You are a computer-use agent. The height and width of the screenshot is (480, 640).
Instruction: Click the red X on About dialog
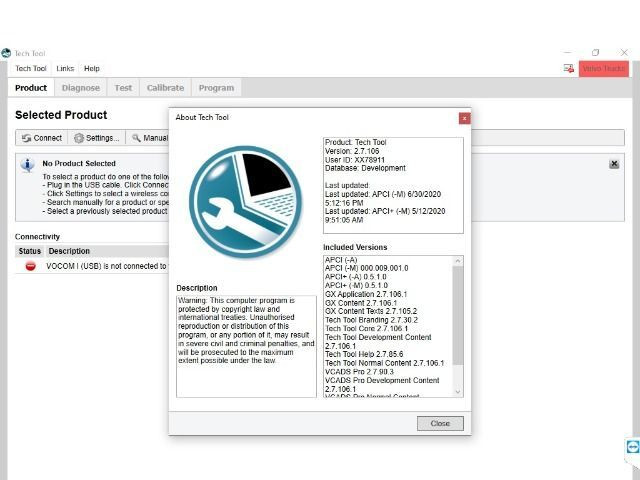[464, 118]
